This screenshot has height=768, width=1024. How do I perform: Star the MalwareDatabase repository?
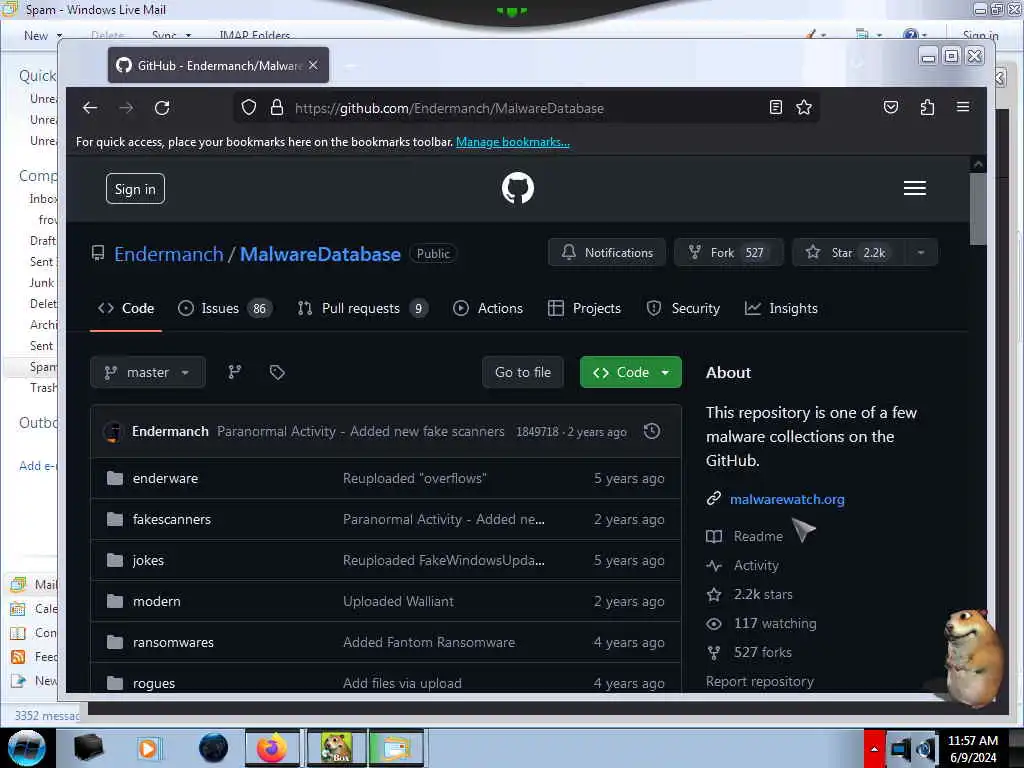tap(848, 253)
